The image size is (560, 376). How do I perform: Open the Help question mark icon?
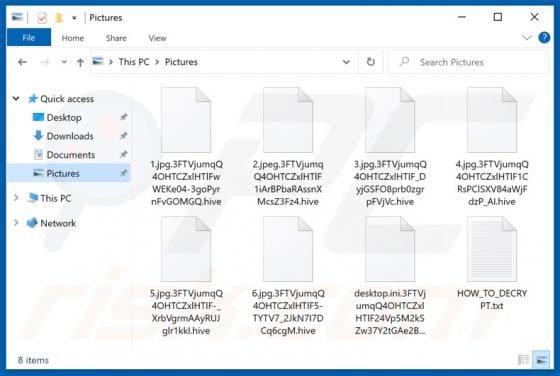click(544, 37)
